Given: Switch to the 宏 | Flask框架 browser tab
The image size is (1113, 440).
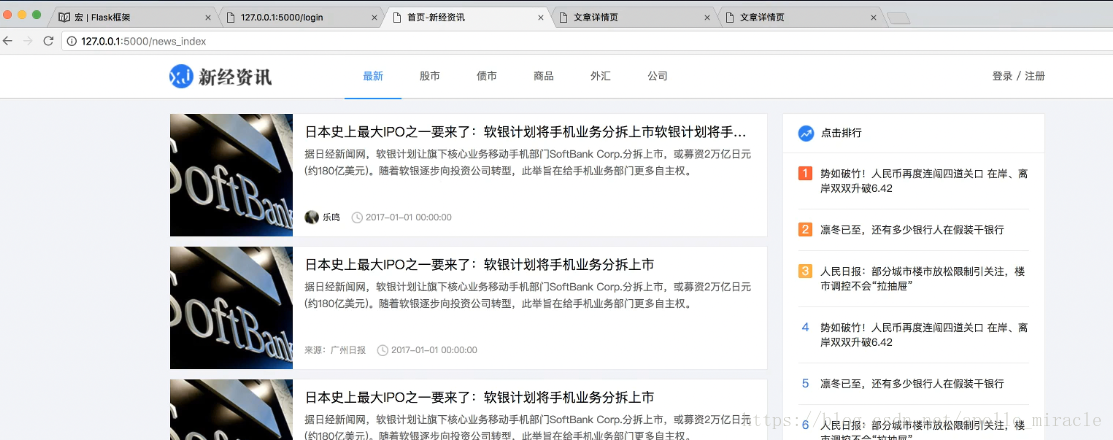Looking at the screenshot, I should tap(136, 18).
